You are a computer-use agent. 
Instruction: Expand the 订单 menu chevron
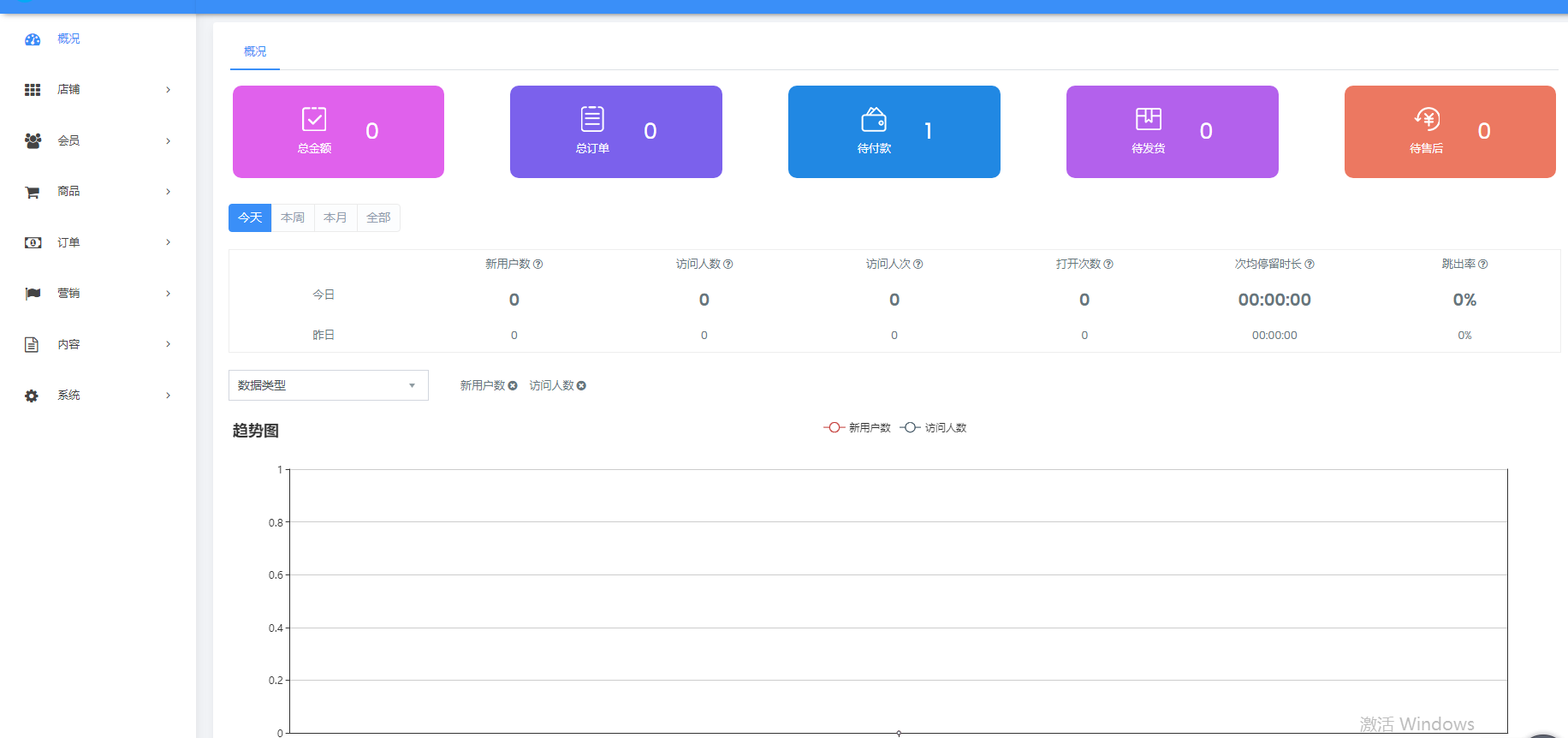click(168, 242)
